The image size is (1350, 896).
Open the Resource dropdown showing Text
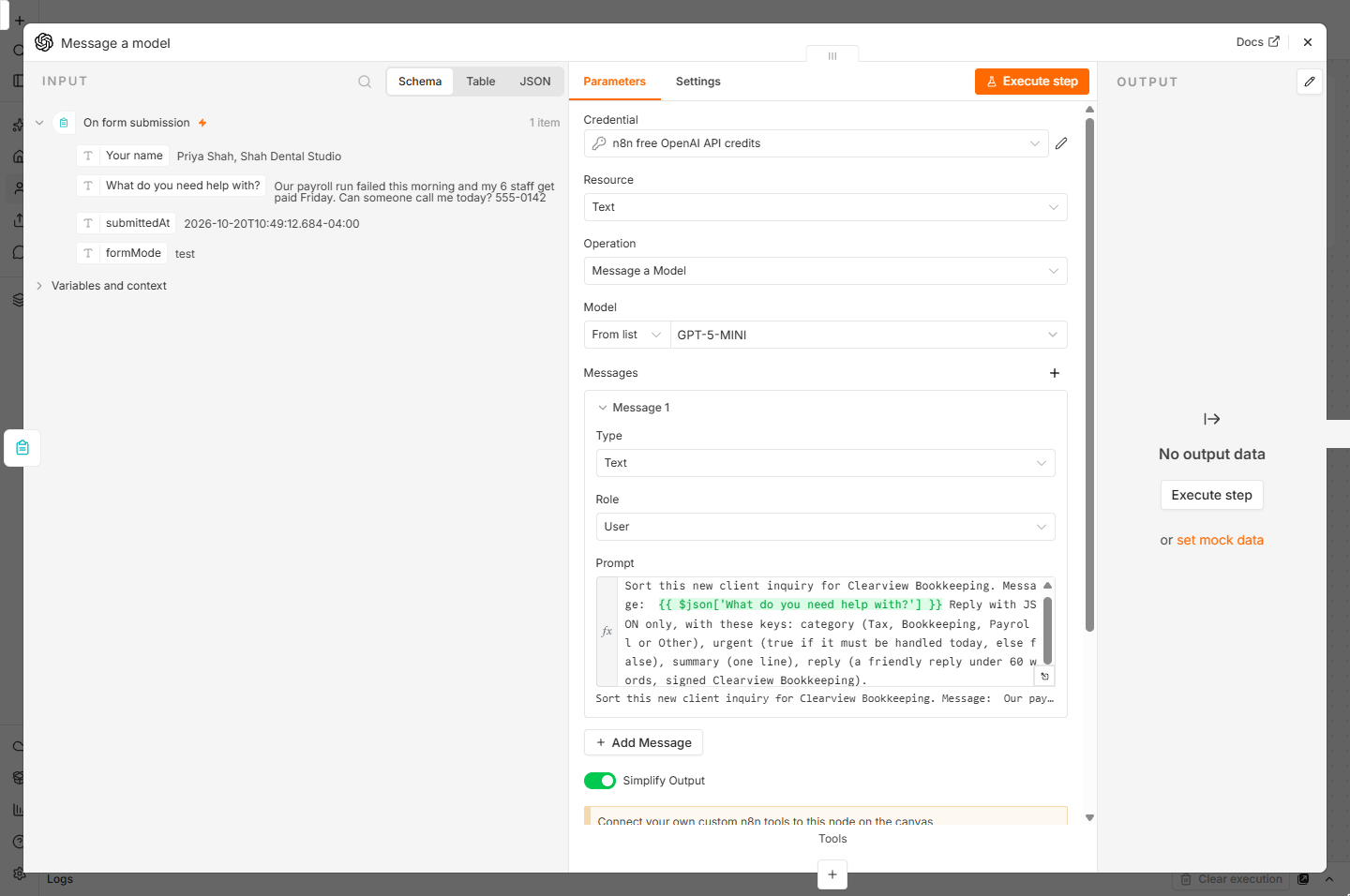[825, 207]
